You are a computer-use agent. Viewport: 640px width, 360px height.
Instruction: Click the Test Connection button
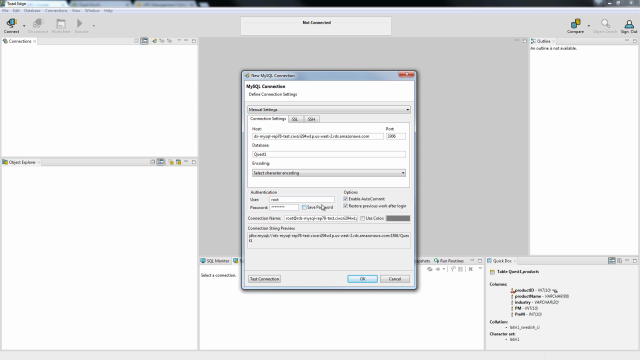(x=264, y=279)
